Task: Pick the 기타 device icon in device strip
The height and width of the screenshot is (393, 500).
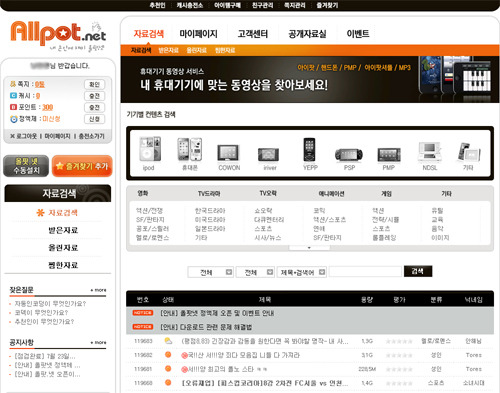Action: tap(469, 152)
